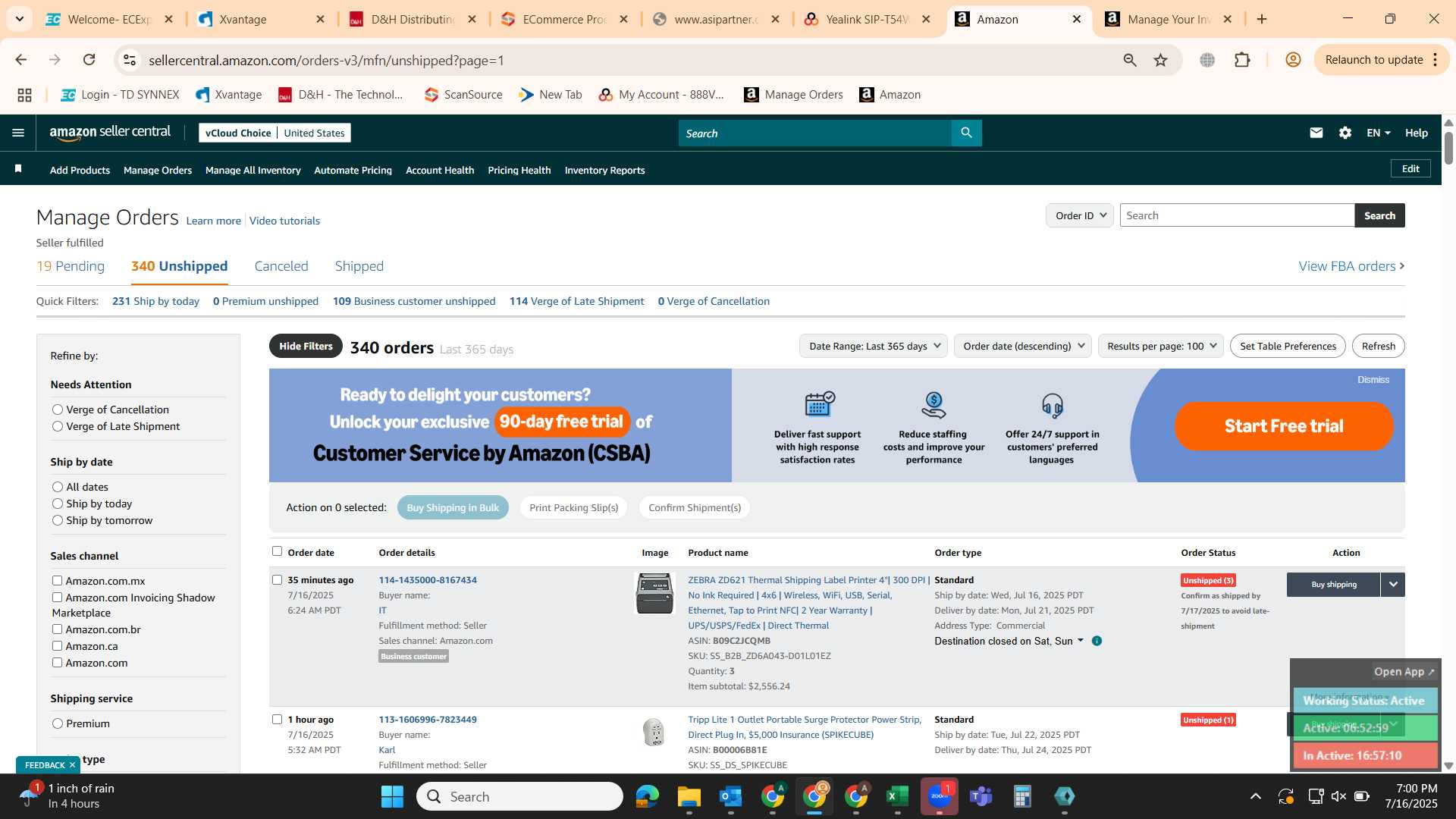Open the bookmarks apps grid icon
The image size is (1456, 819).
(x=24, y=95)
